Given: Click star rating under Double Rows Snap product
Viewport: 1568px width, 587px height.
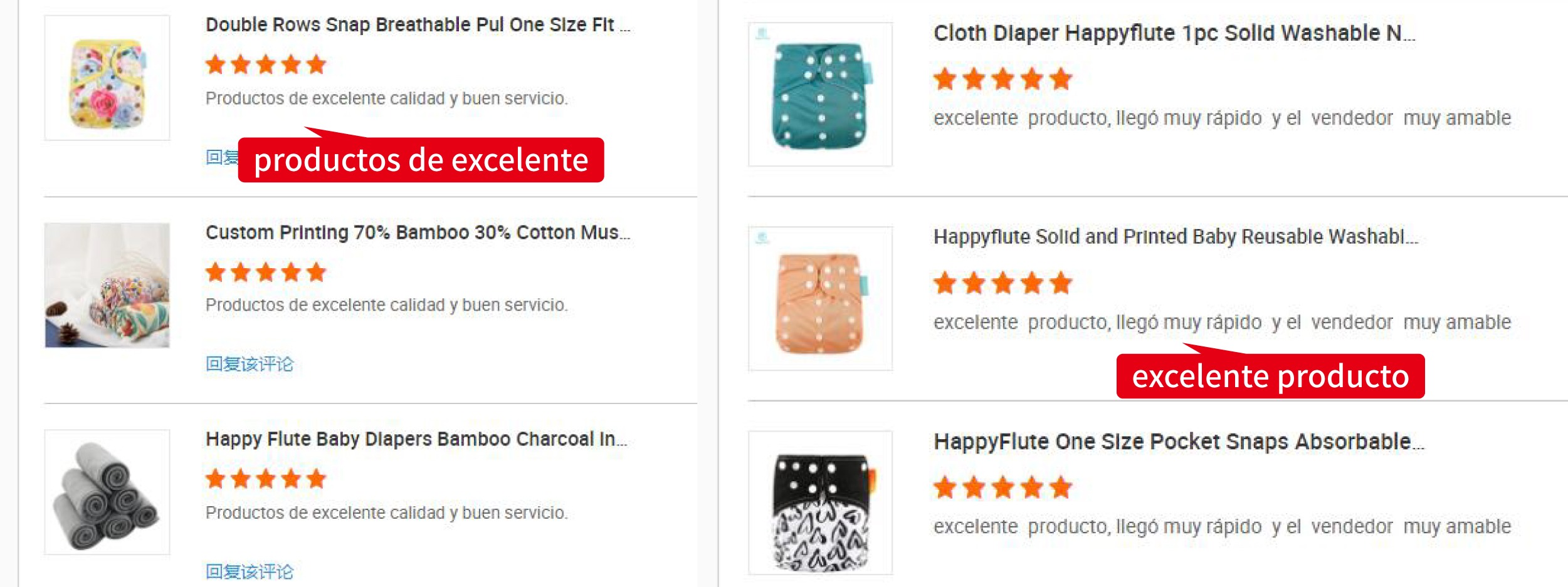Looking at the screenshot, I should (x=266, y=65).
